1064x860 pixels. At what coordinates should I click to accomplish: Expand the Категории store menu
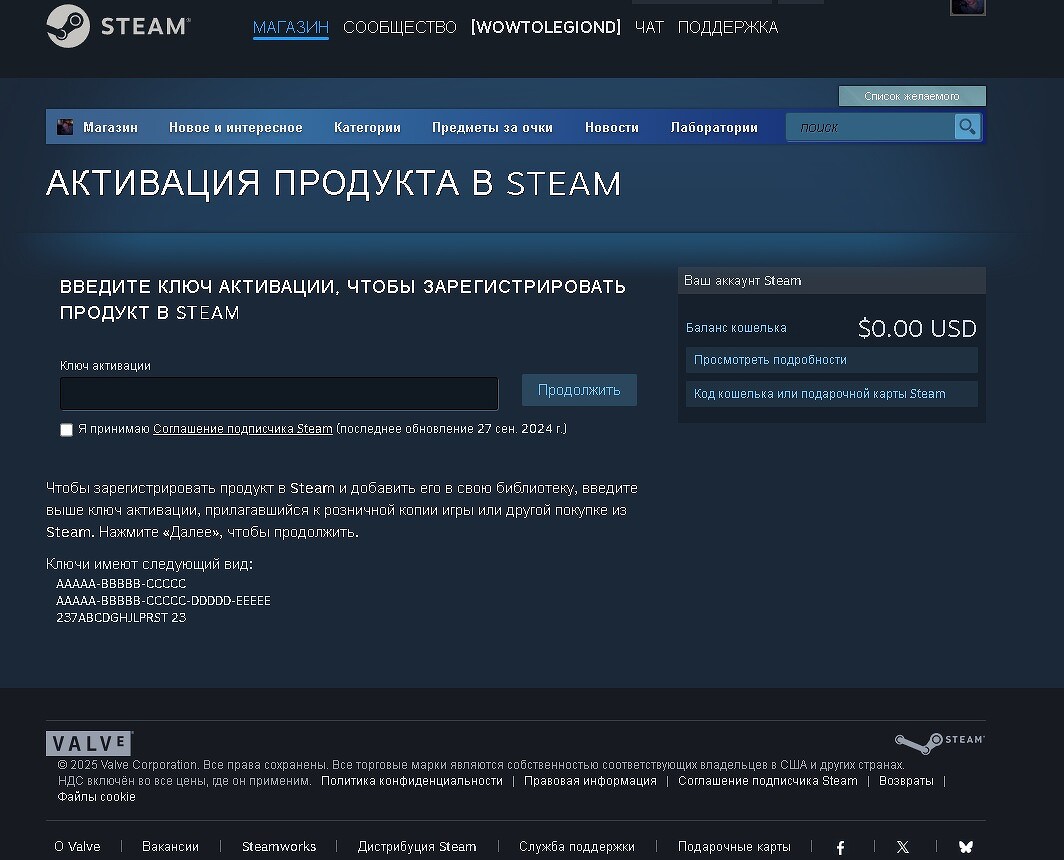[x=367, y=127]
